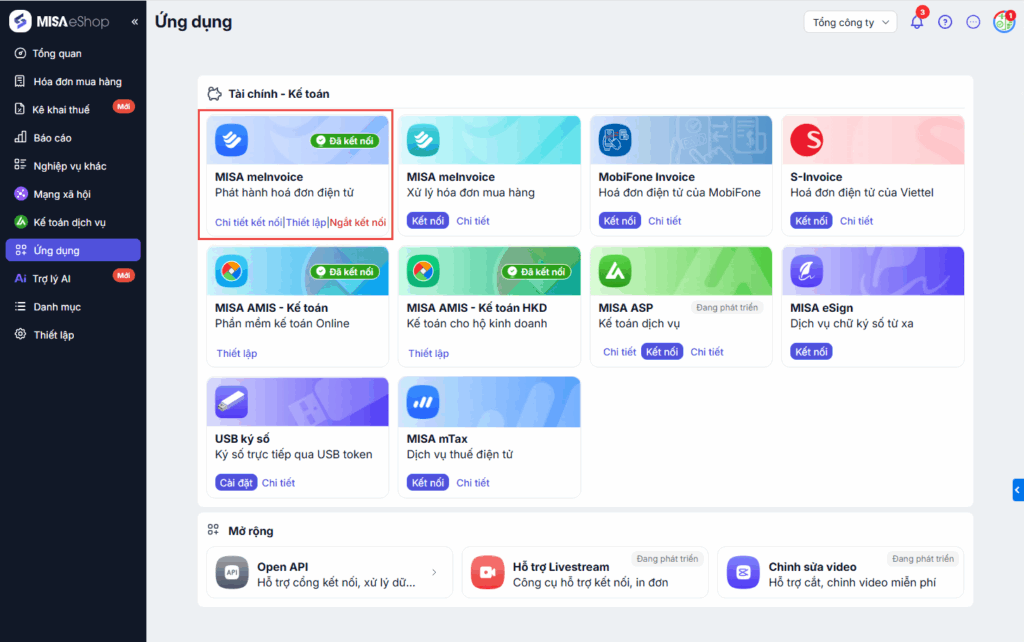Open Chi tiết for MobiFone Invoice
1024x642 pixels.
[665, 221]
